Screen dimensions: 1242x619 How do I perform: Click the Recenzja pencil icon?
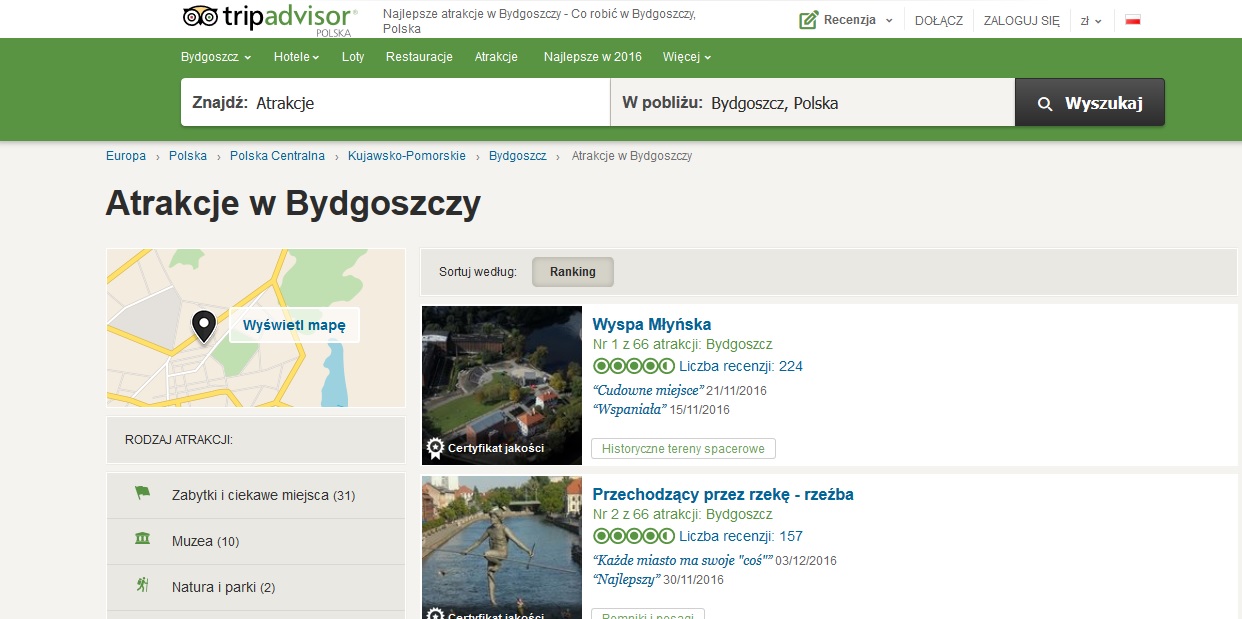pyautogui.click(x=808, y=20)
